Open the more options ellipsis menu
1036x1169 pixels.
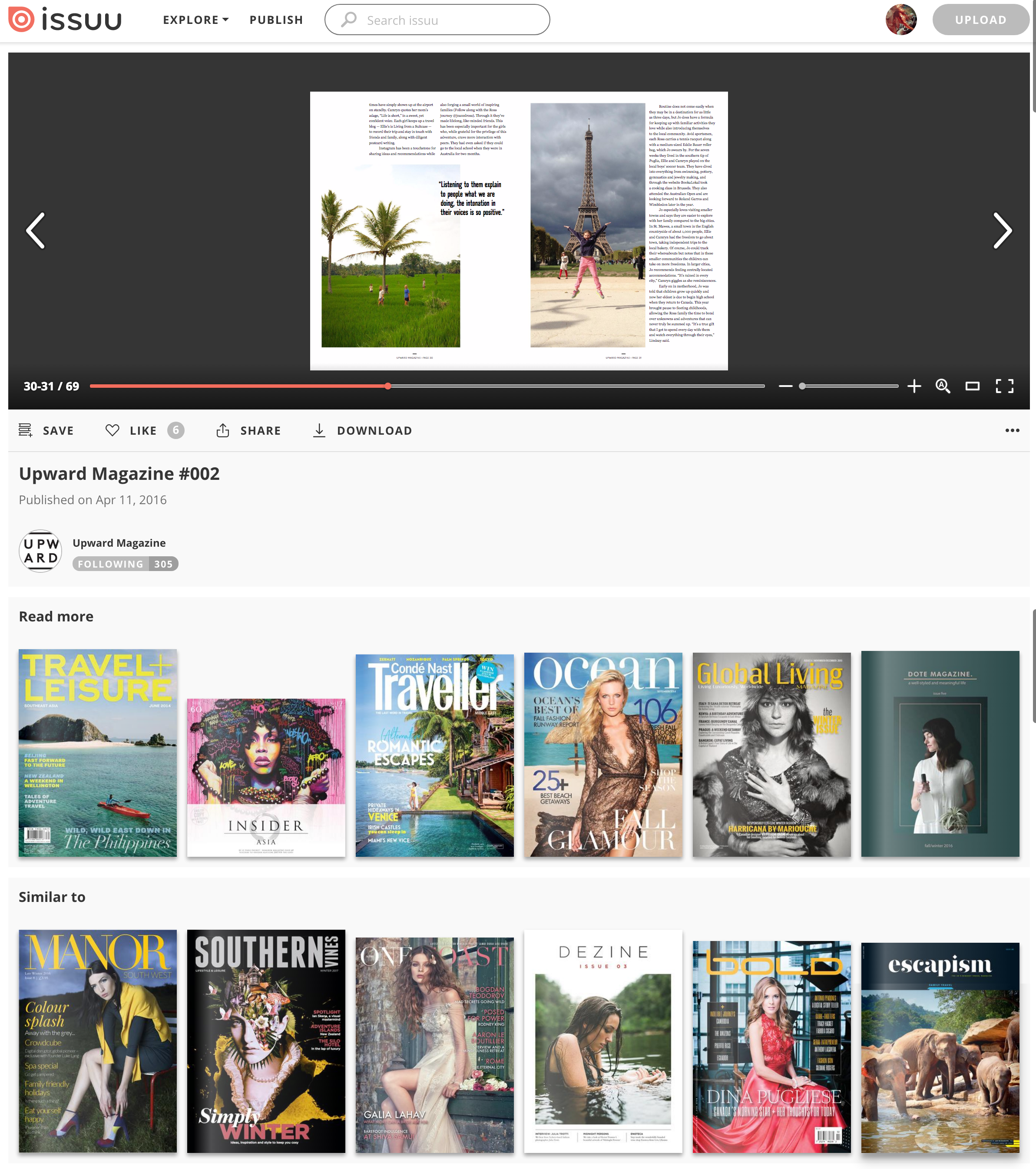tap(1012, 430)
